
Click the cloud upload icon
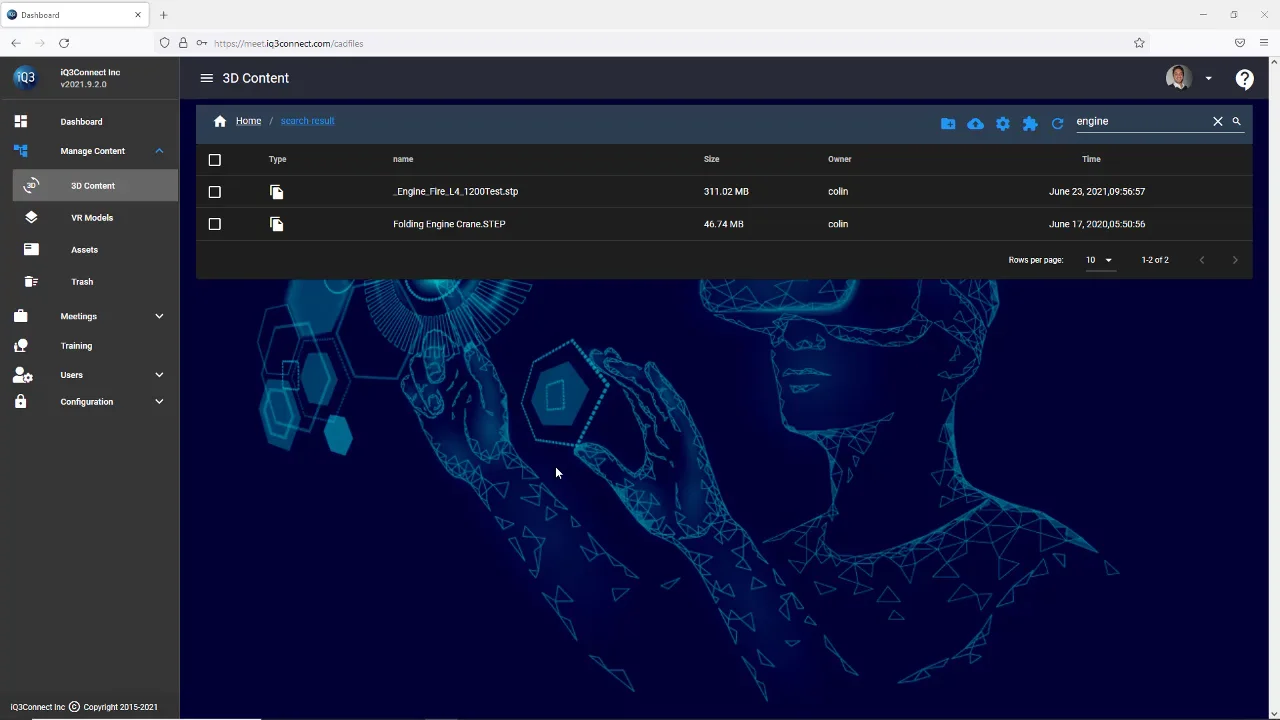tap(975, 124)
